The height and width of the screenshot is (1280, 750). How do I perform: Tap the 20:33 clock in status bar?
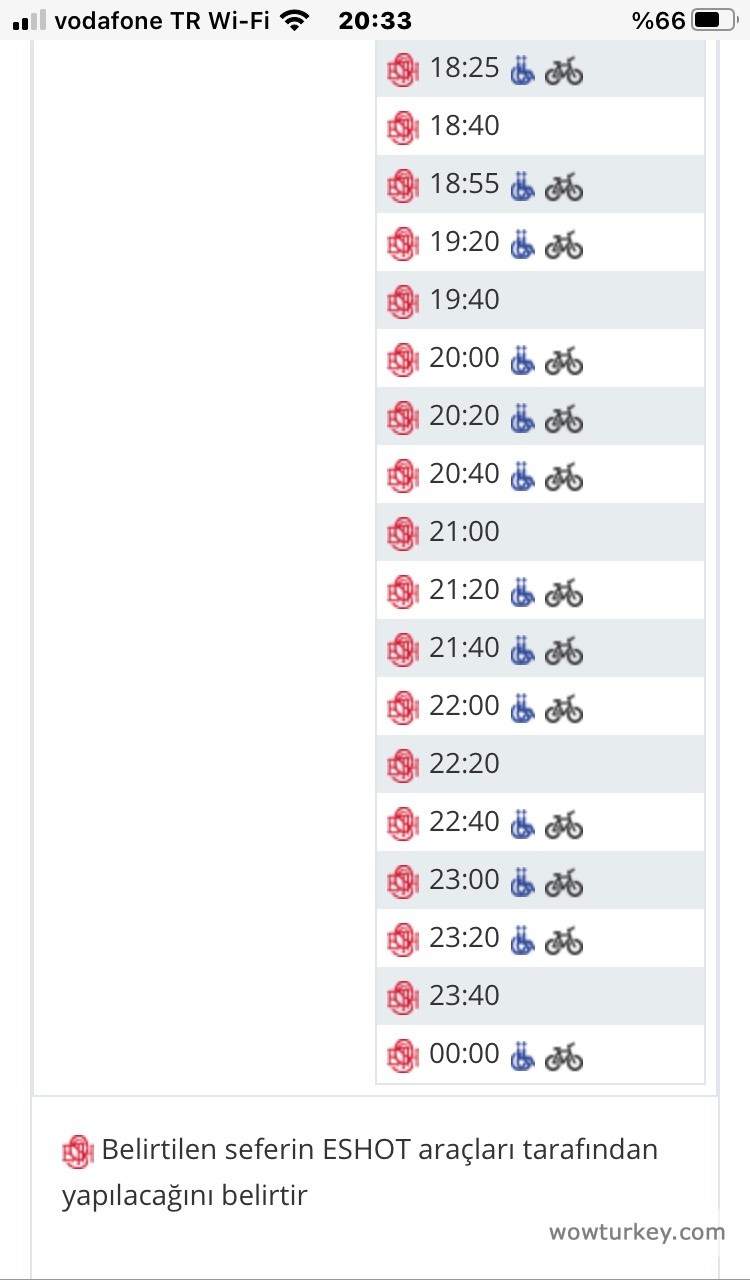click(x=375, y=20)
